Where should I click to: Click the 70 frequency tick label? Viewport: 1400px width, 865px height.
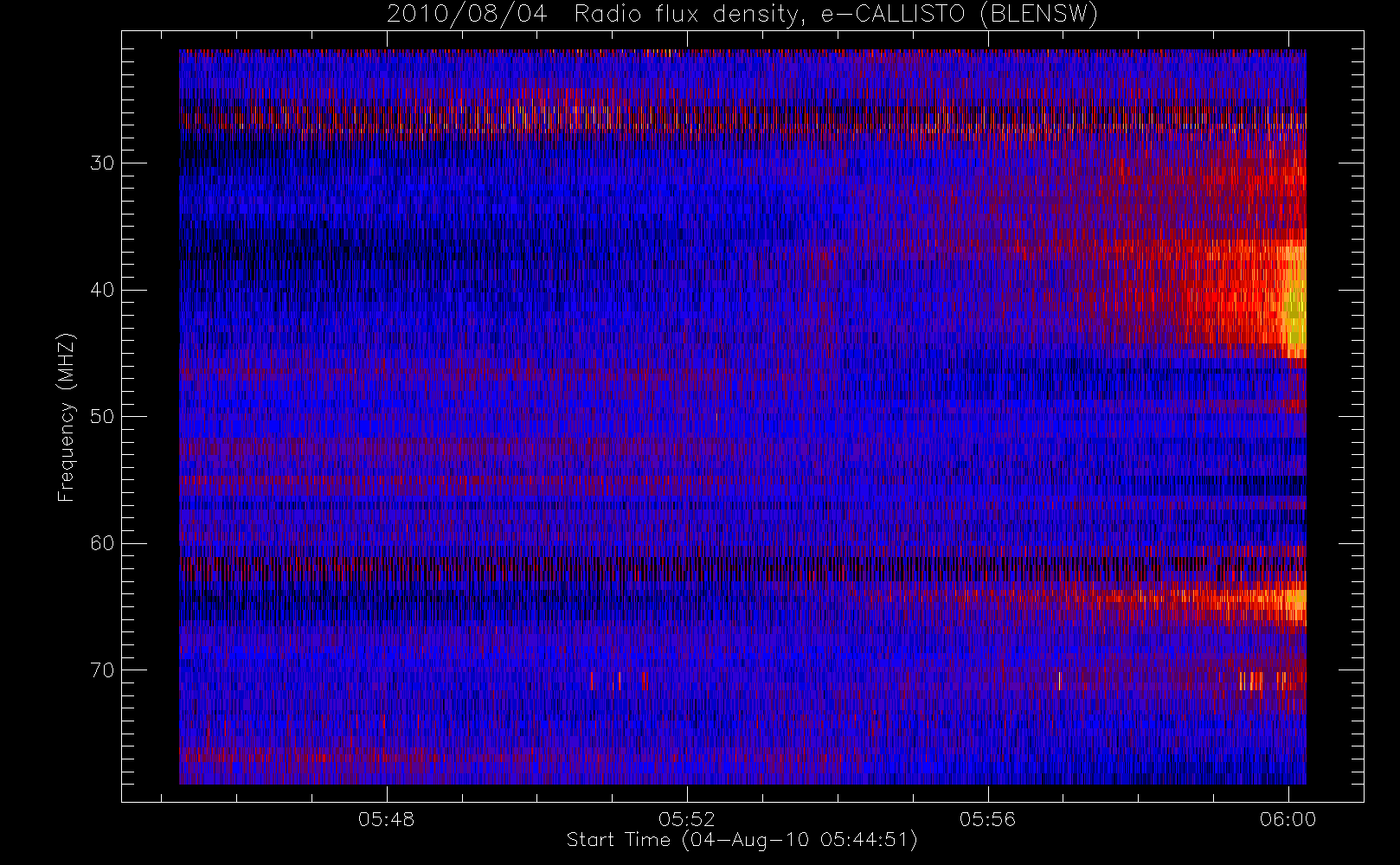tap(102, 670)
